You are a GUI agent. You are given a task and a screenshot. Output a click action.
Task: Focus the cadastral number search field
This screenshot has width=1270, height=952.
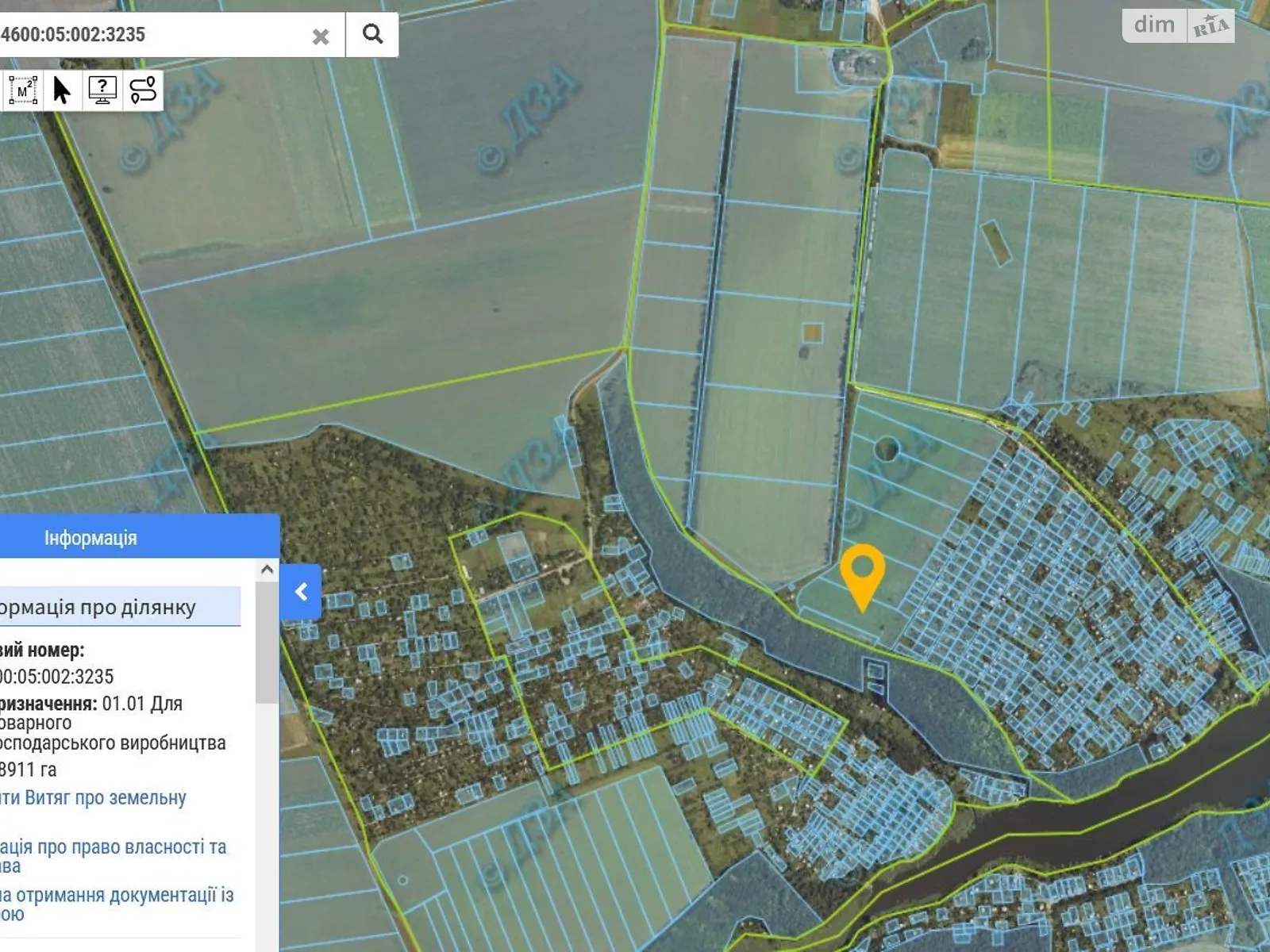click(151, 35)
